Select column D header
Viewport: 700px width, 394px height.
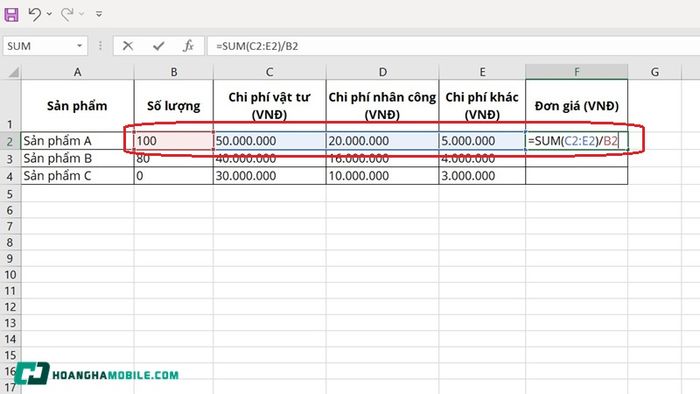point(383,72)
